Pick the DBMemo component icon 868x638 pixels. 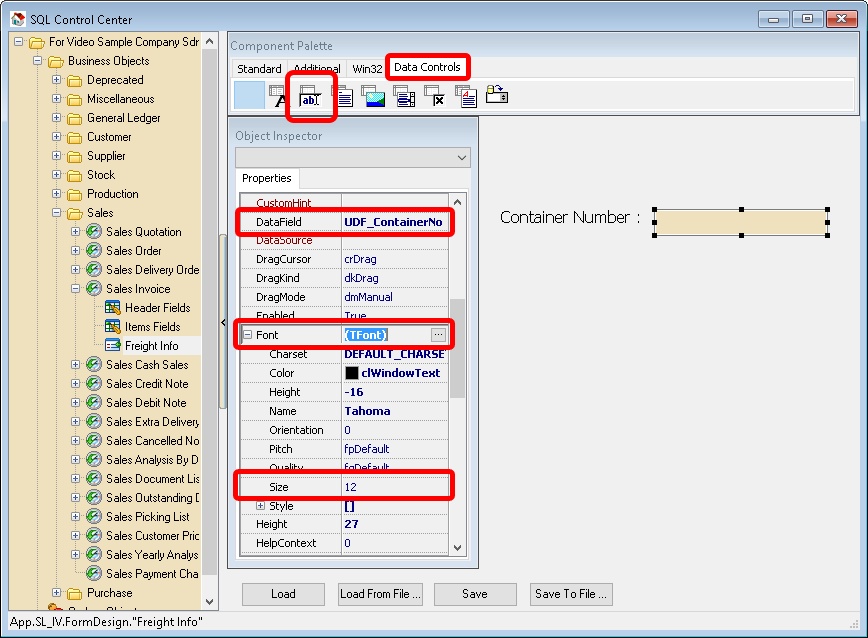(344, 95)
